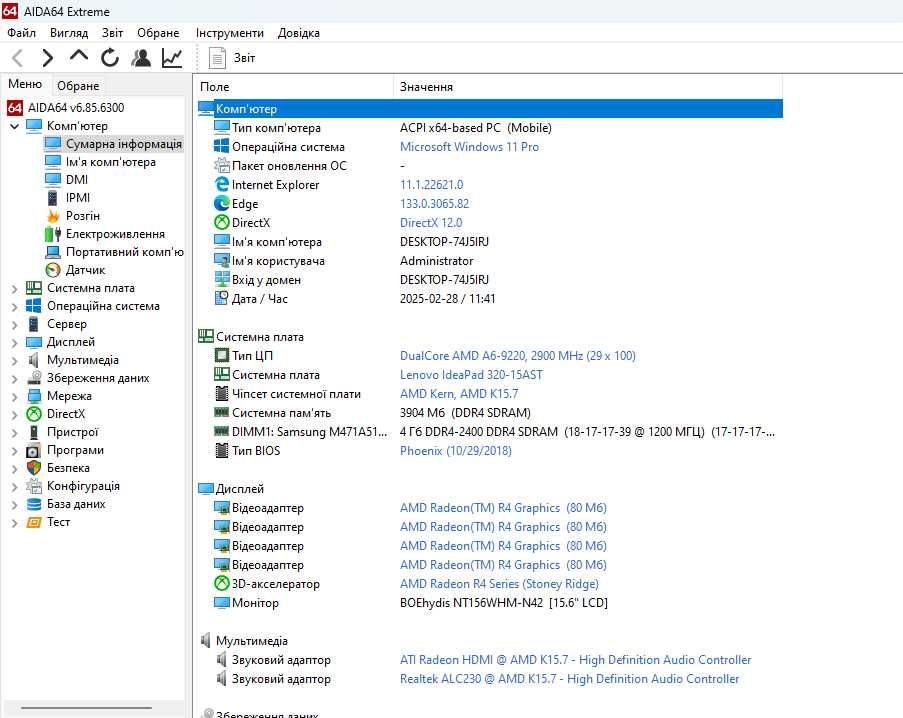
Task: Click the Forward navigation arrow
Action: click(47, 58)
